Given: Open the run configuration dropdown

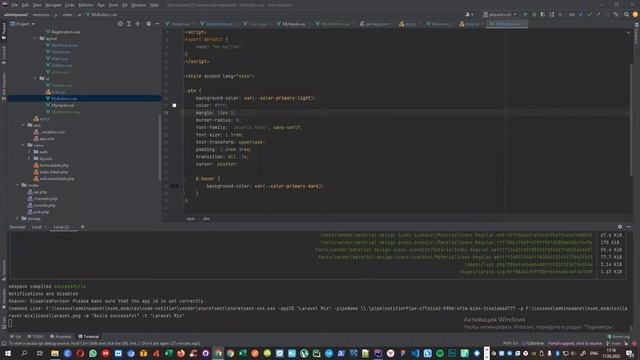Looking at the screenshot, I should point(500,14).
